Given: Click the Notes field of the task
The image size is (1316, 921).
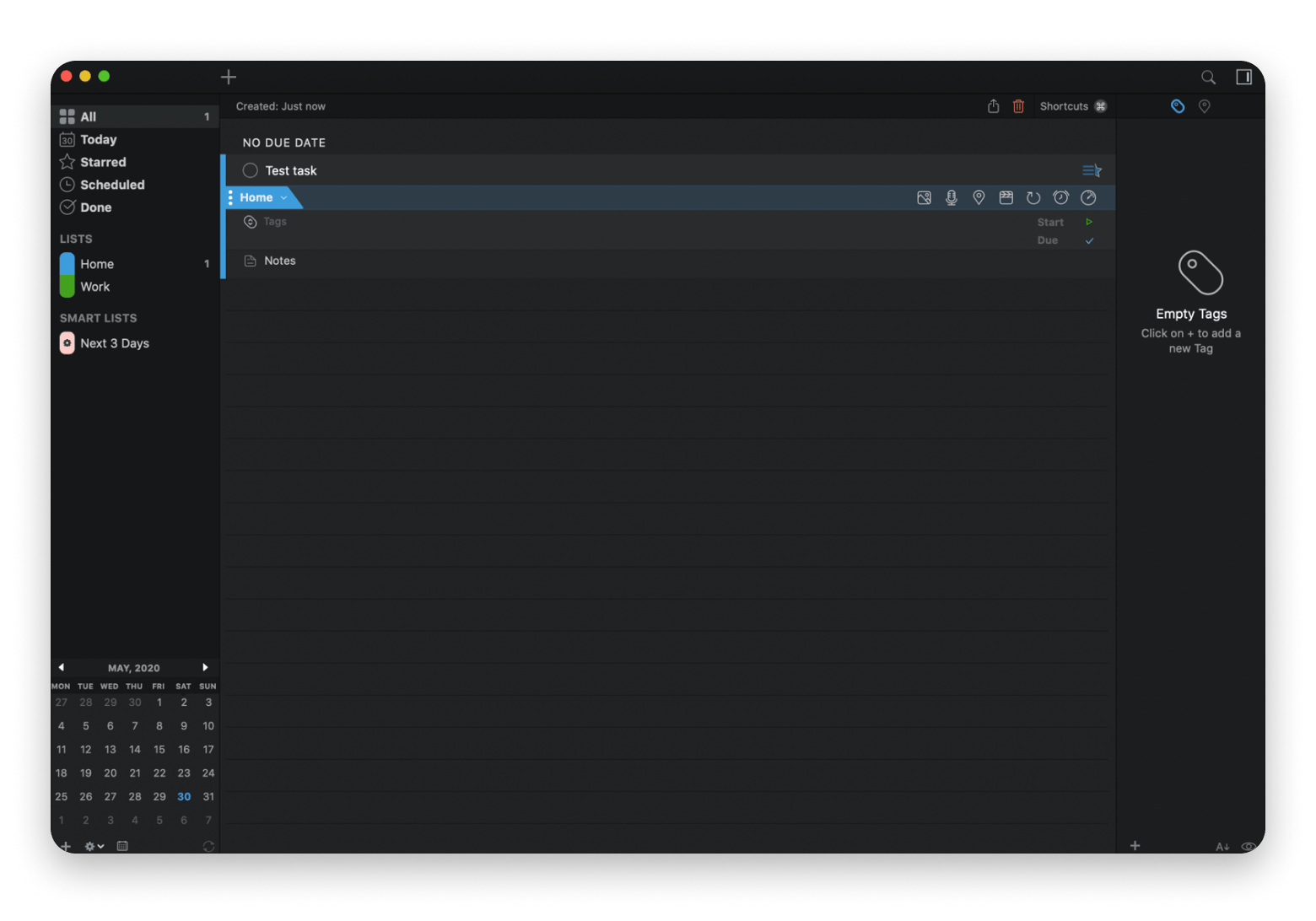Looking at the screenshot, I should 280,261.
